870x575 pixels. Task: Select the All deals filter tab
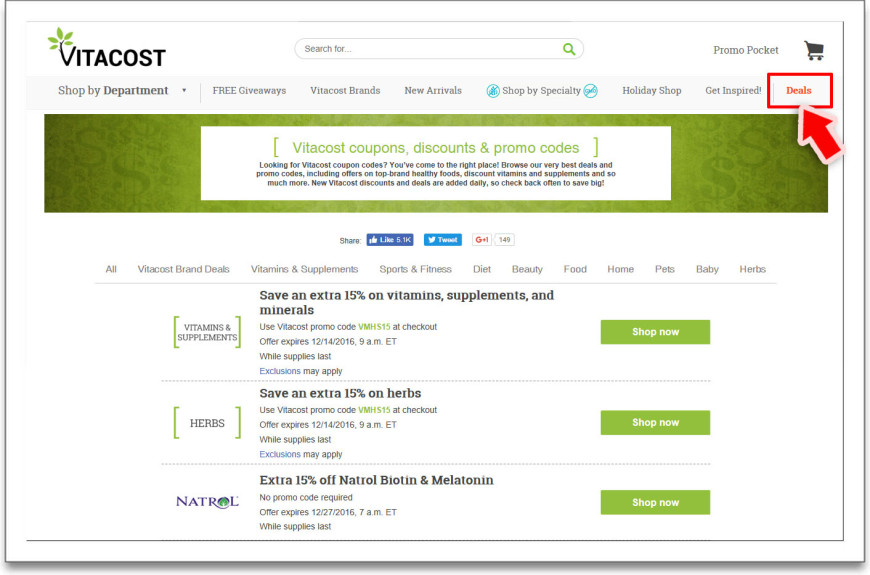click(111, 269)
